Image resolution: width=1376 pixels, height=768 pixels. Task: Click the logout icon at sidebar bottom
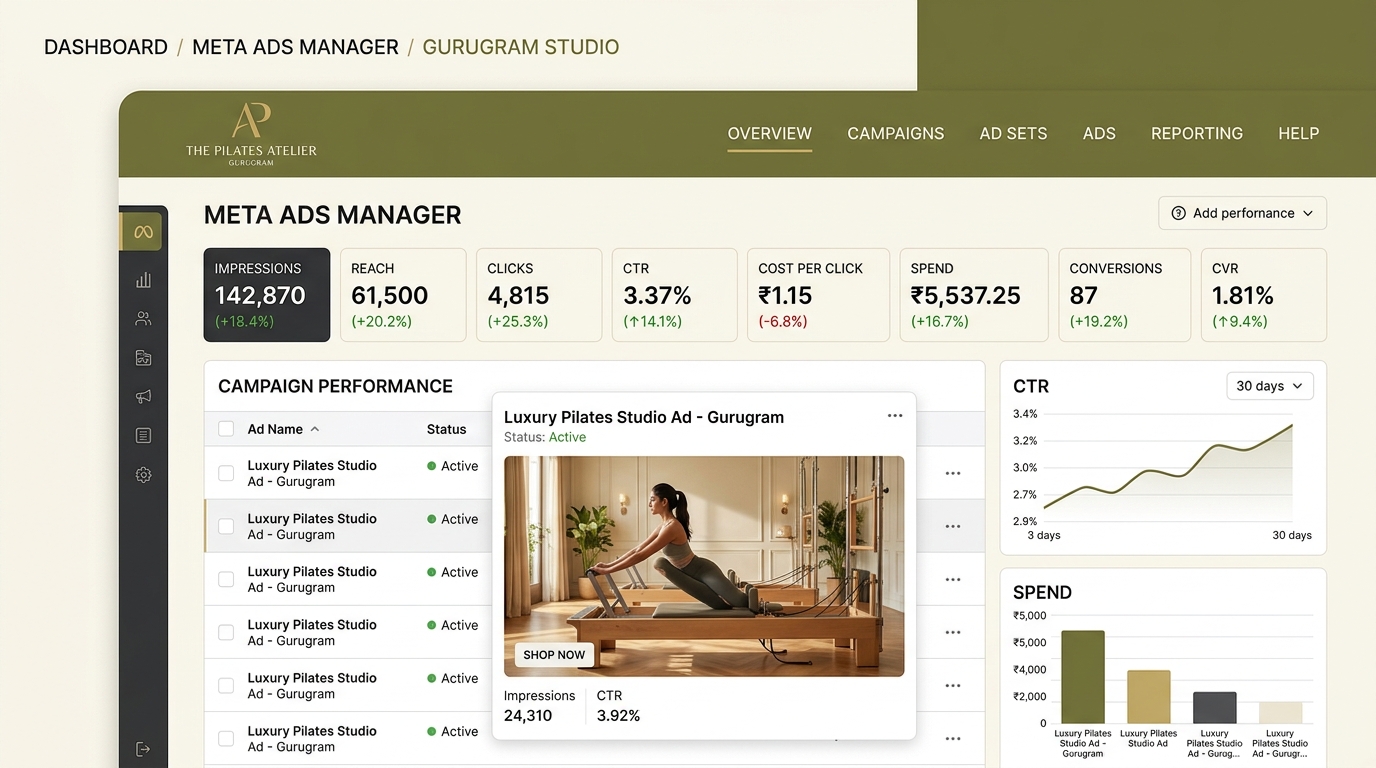tap(143, 749)
